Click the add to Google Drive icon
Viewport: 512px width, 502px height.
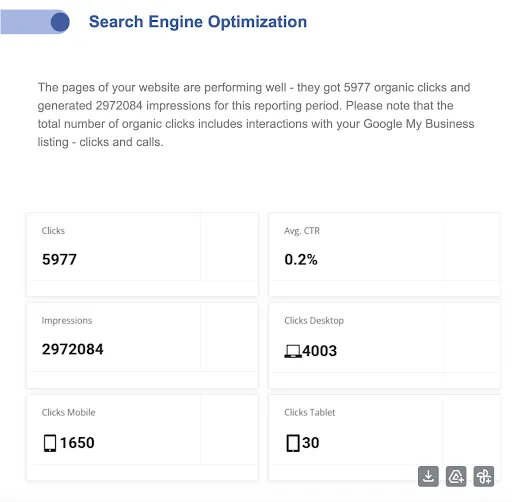pos(456,476)
